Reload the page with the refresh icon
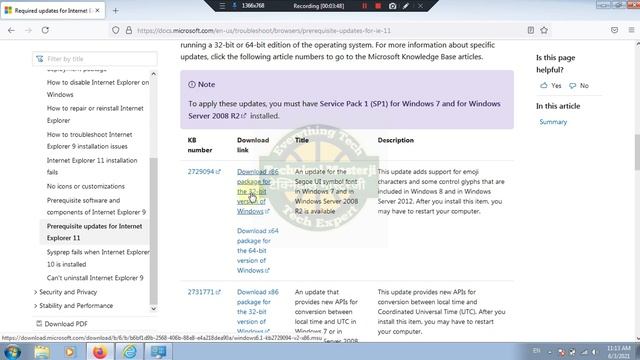 coord(45,30)
